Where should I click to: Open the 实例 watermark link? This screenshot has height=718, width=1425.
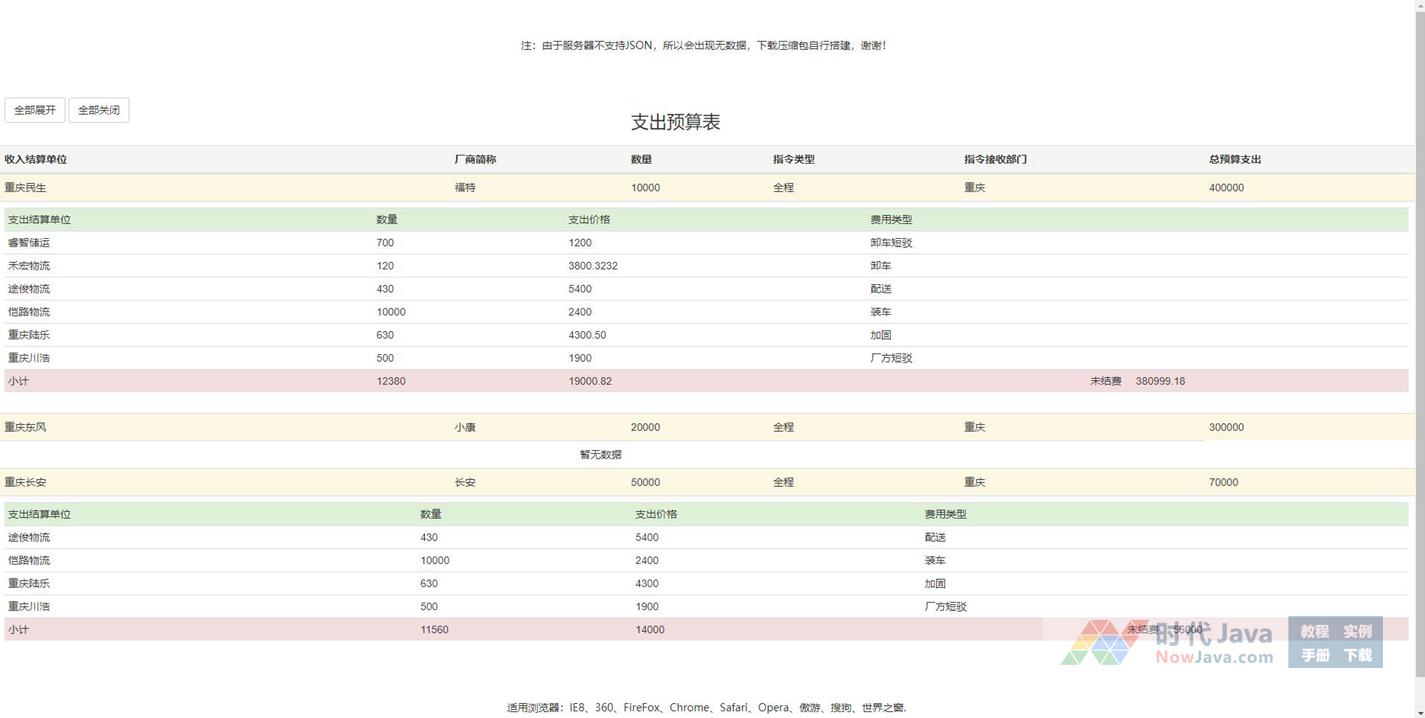click(x=1357, y=631)
